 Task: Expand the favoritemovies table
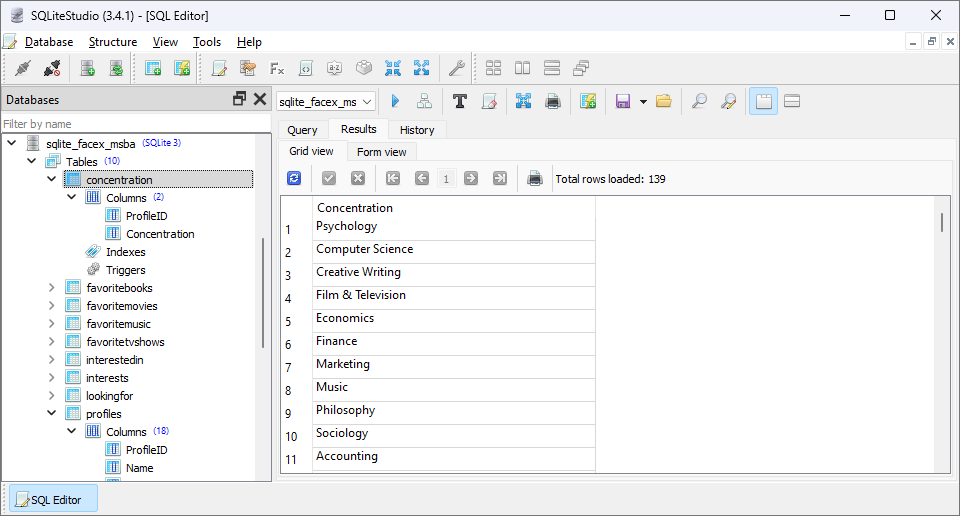pos(52,305)
